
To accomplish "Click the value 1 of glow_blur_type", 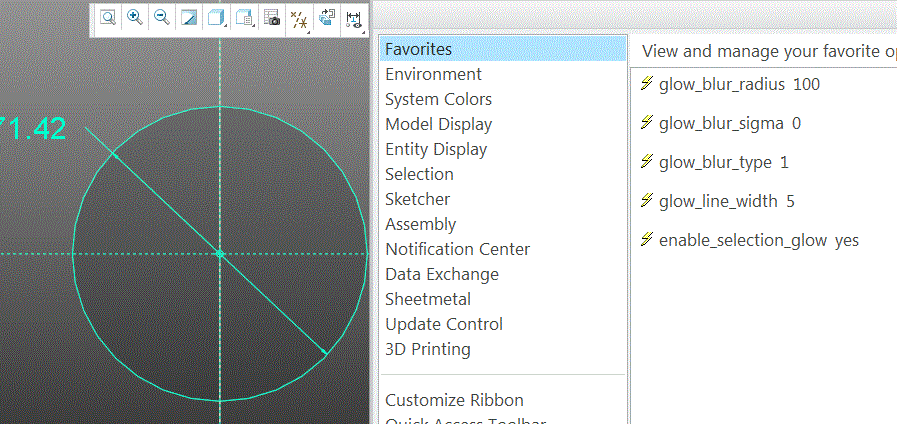I will click(x=784, y=163).
